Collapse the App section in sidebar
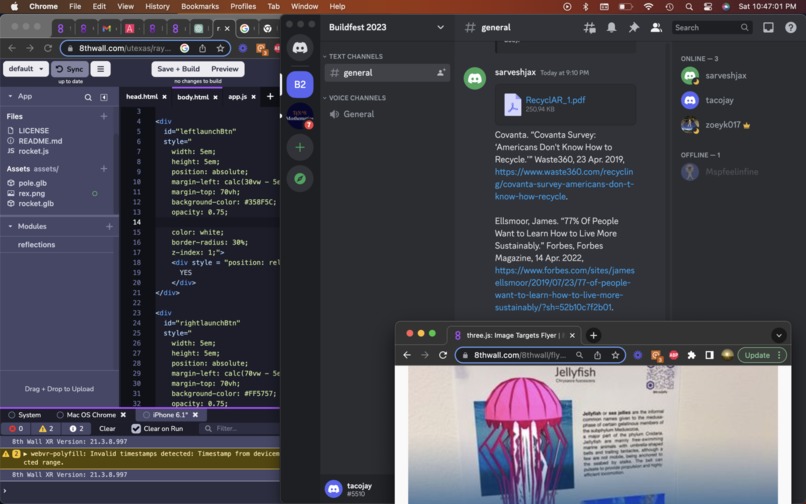806x504 pixels. pos(10,97)
